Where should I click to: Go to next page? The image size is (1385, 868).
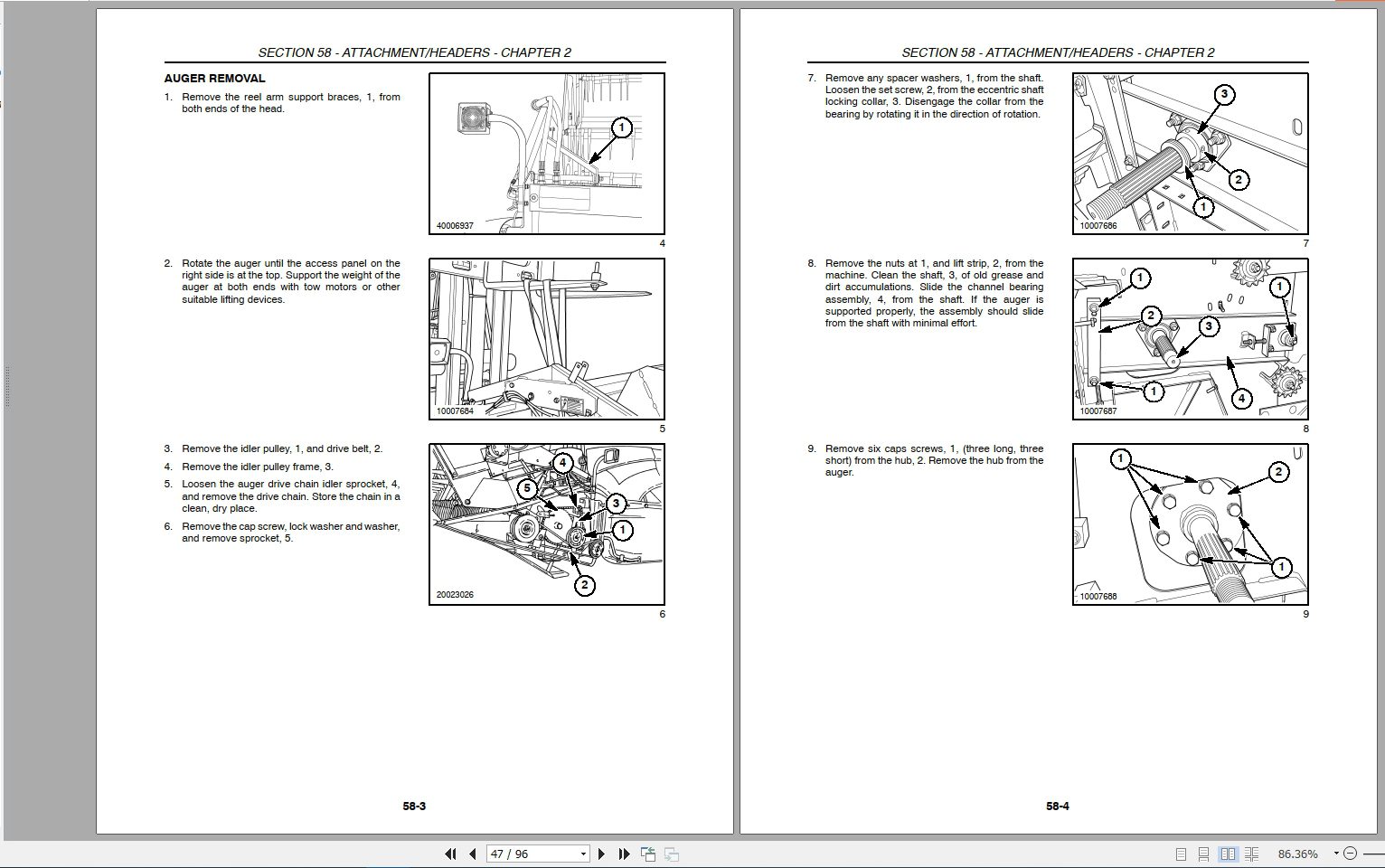[x=601, y=854]
